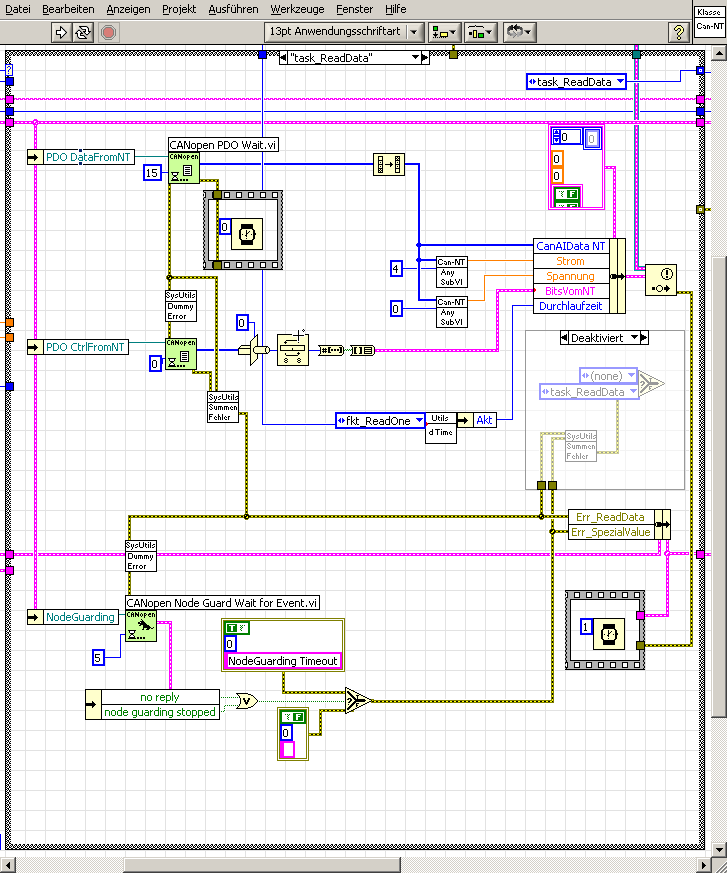Select the array function node after PDO Wait
Screen dimensions: 727x873
click(389, 165)
